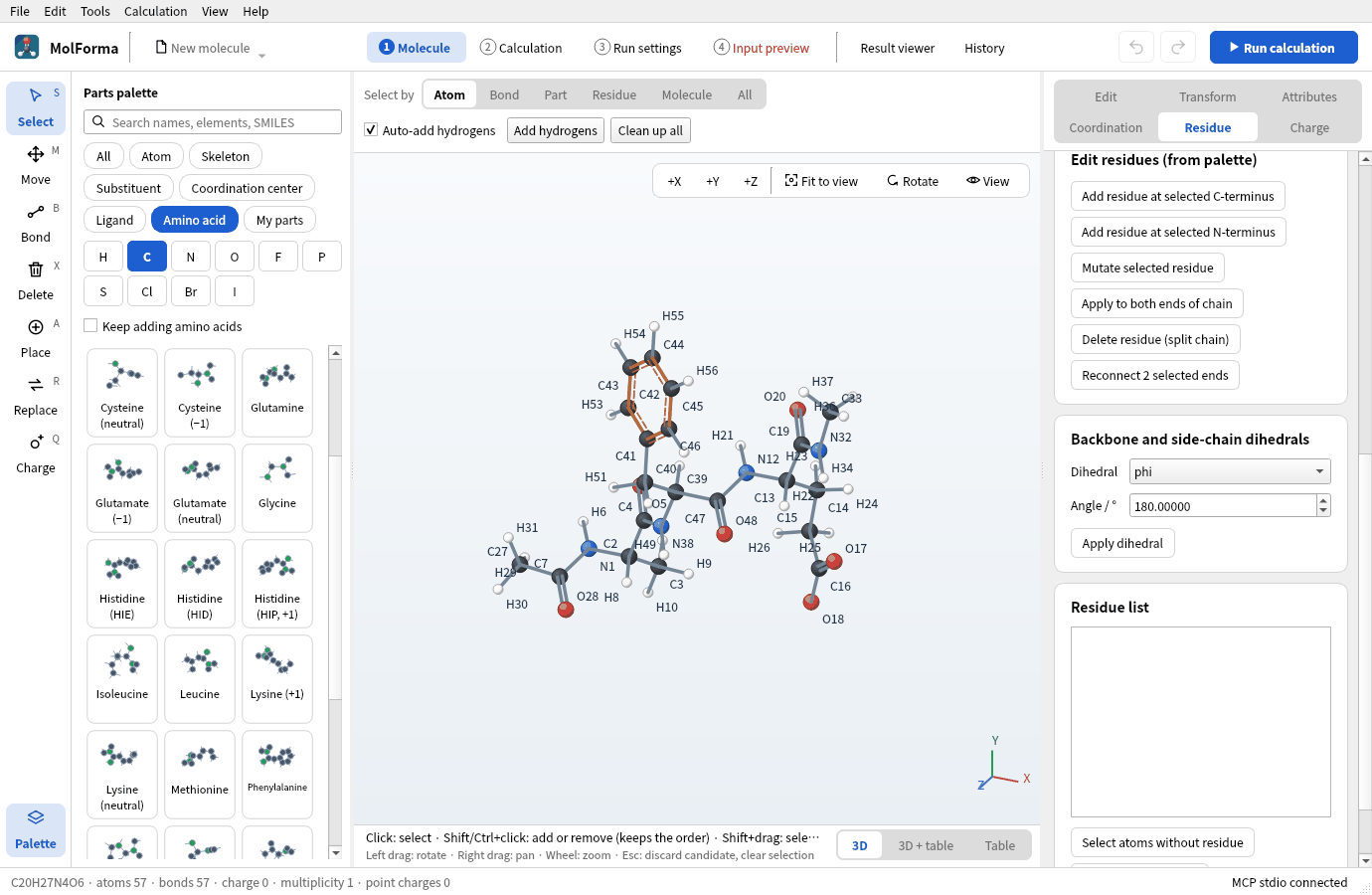Image resolution: width=1372 pixels, height=895 pixels.
Task: Open the Calculation menu
Action: pos(155,11)
